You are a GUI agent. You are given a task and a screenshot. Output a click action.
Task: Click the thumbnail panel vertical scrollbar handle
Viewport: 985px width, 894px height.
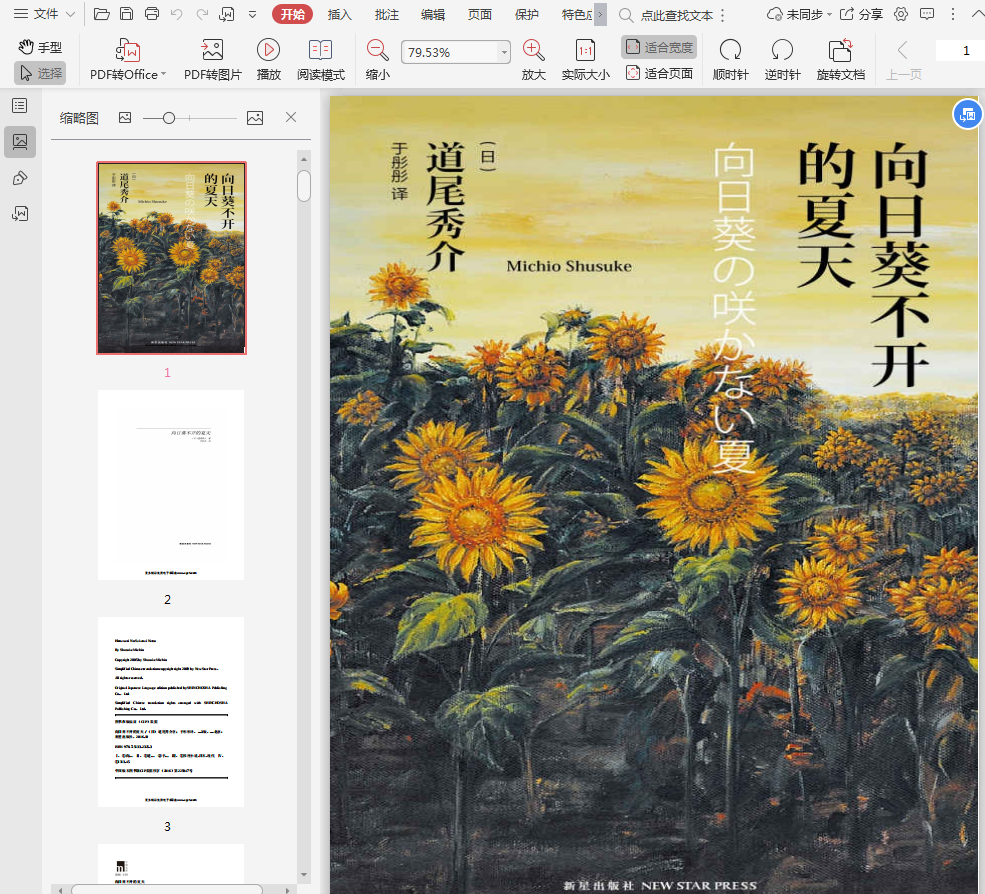pyautogui.click(x=304, y=186)
